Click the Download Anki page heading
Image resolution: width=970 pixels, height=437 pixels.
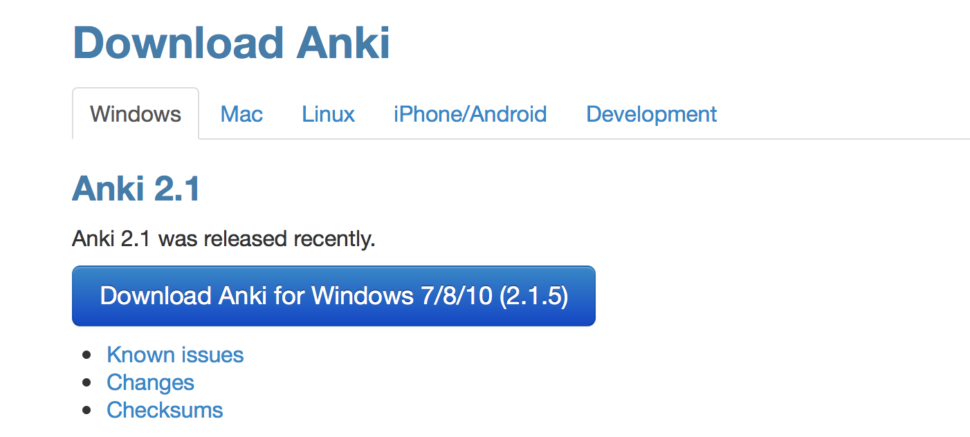(231, 41)
